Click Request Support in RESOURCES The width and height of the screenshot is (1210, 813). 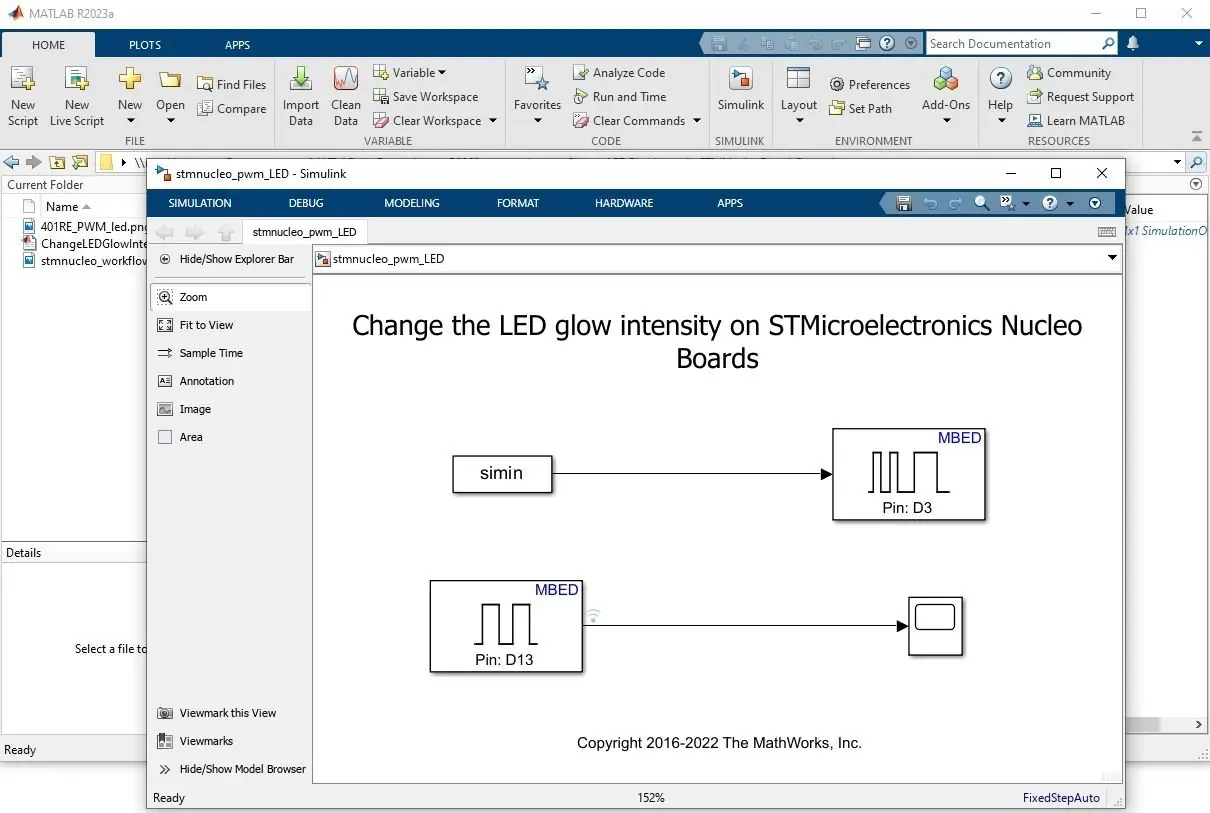[1081, 97]
